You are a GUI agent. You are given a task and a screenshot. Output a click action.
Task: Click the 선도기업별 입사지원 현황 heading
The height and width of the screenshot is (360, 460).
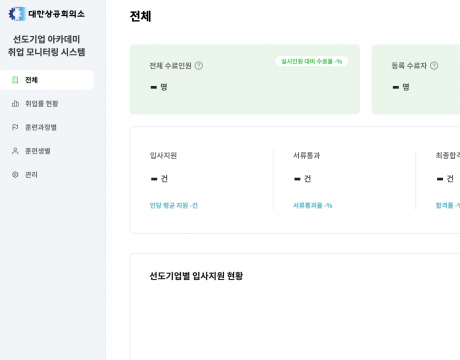click(x=196, y=276)
